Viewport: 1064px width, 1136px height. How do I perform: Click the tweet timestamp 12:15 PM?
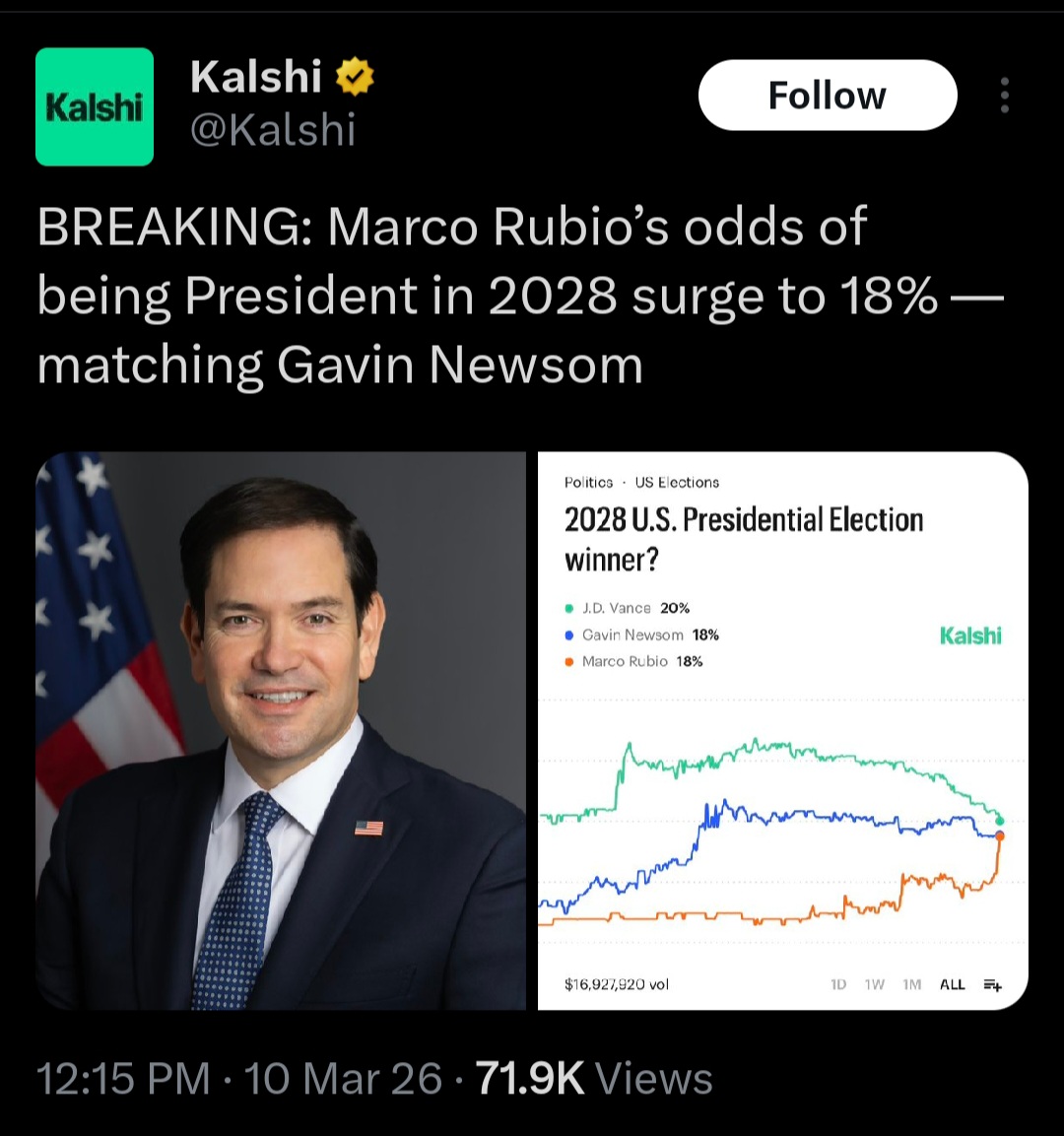pyautogui.click(x=123, y=1078)
